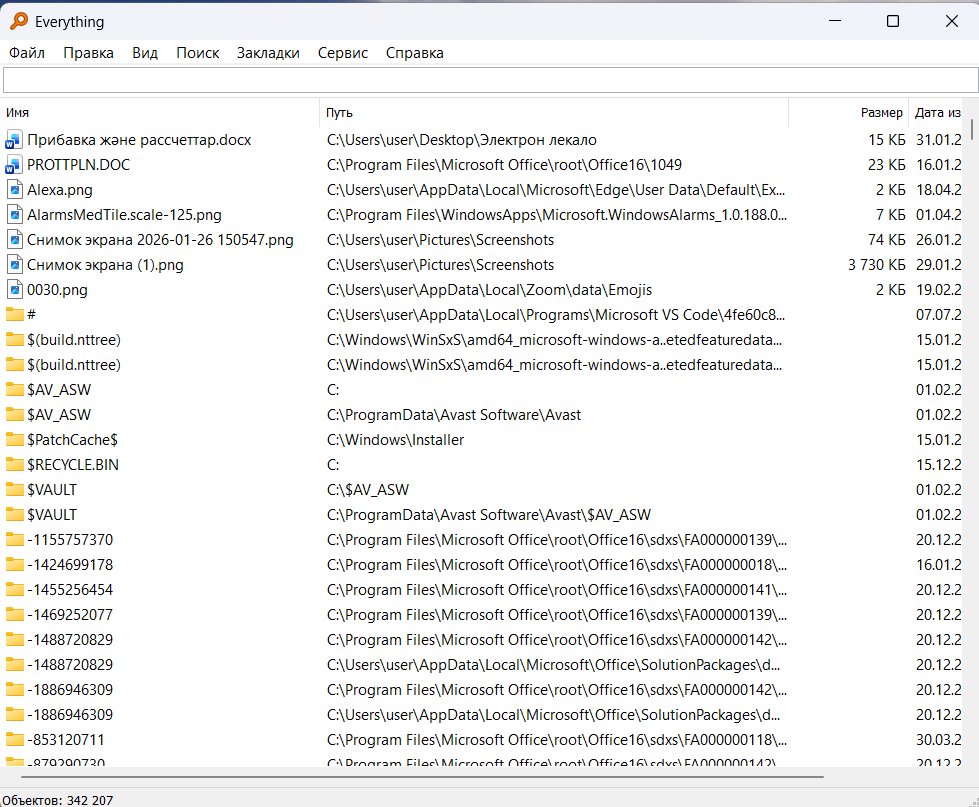Click image icon of AlarmsMedTile.scale-125.png
Viewport: 979px width, 807px height.
click(14, 215)
